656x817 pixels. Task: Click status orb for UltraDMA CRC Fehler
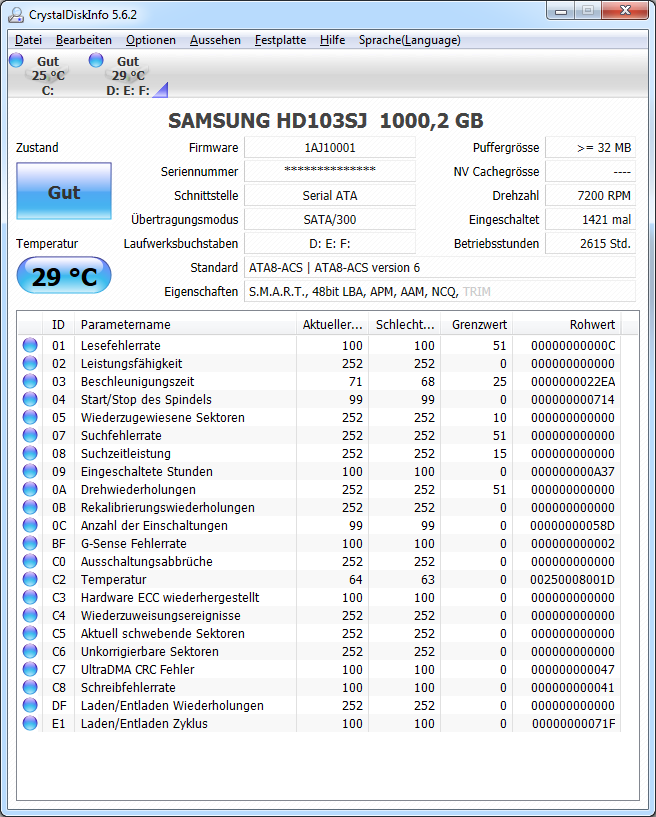pos(30,669)
